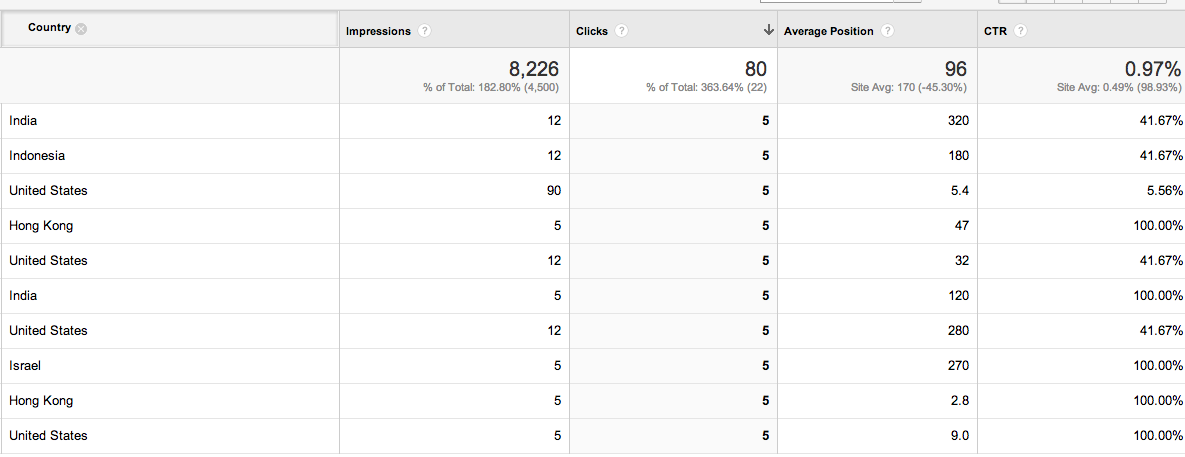The image size is (1185, 457).
Task: Open the help tooltip icon for Impressions
Action: coord(425,31)
